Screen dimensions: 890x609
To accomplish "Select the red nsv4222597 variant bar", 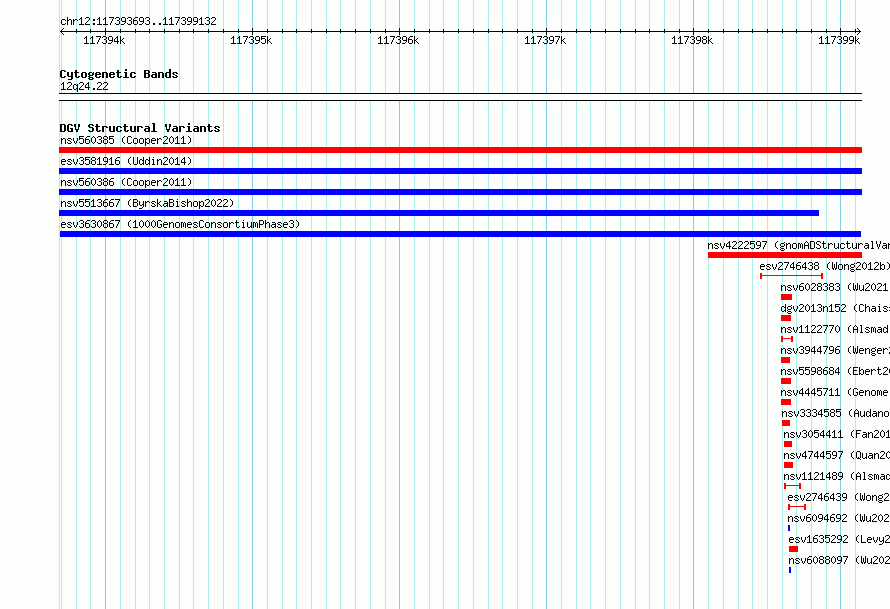I will point(785,255).
